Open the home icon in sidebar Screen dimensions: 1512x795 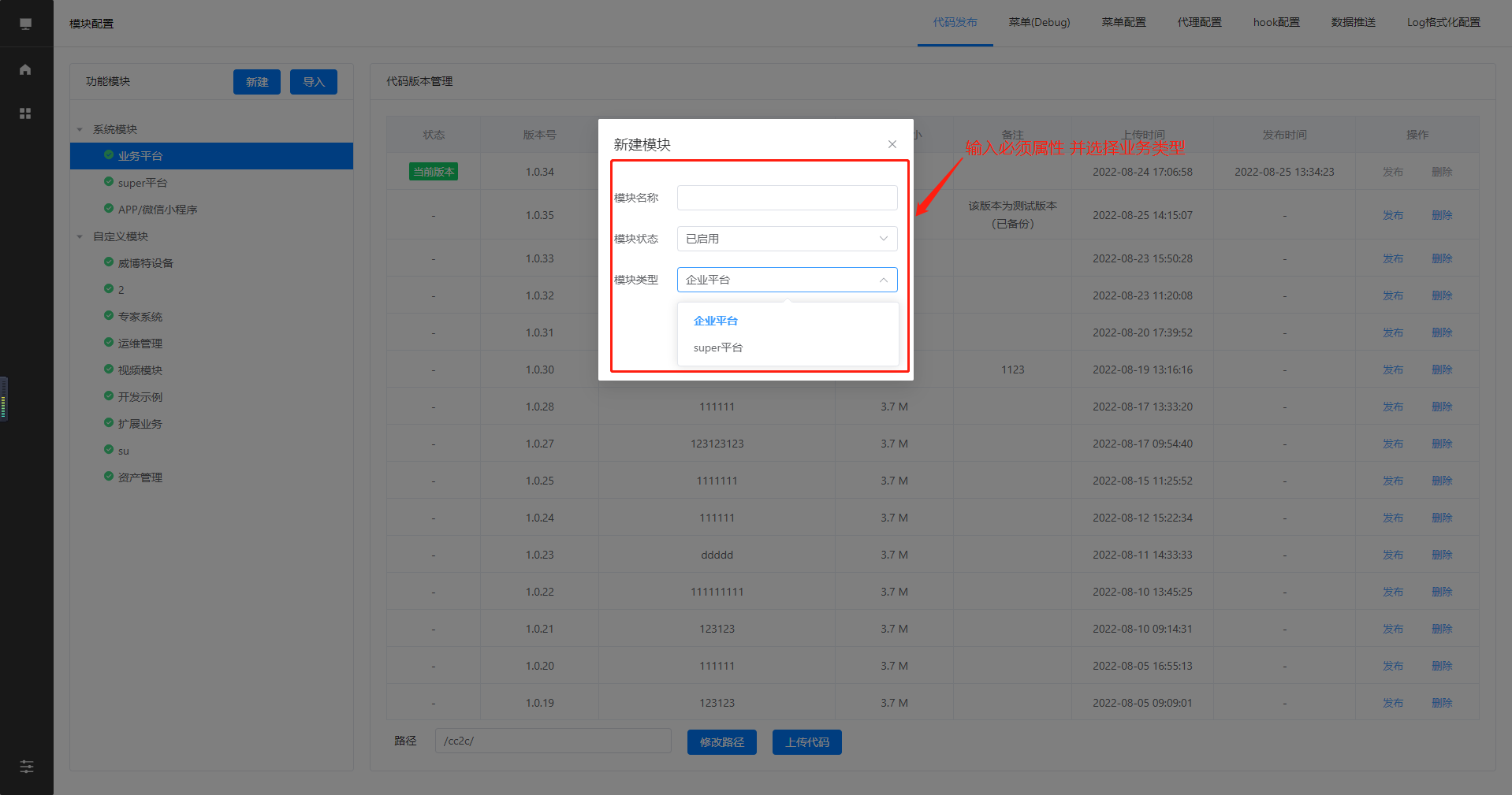click(x=25, y=69)
